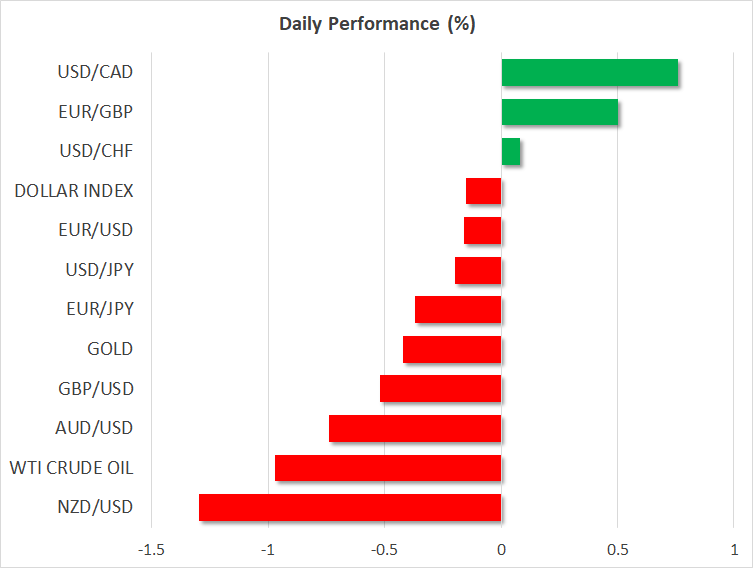The image size is (753, 568).
Task: Select the NZD/USD category label
Action: pos(96,507)
